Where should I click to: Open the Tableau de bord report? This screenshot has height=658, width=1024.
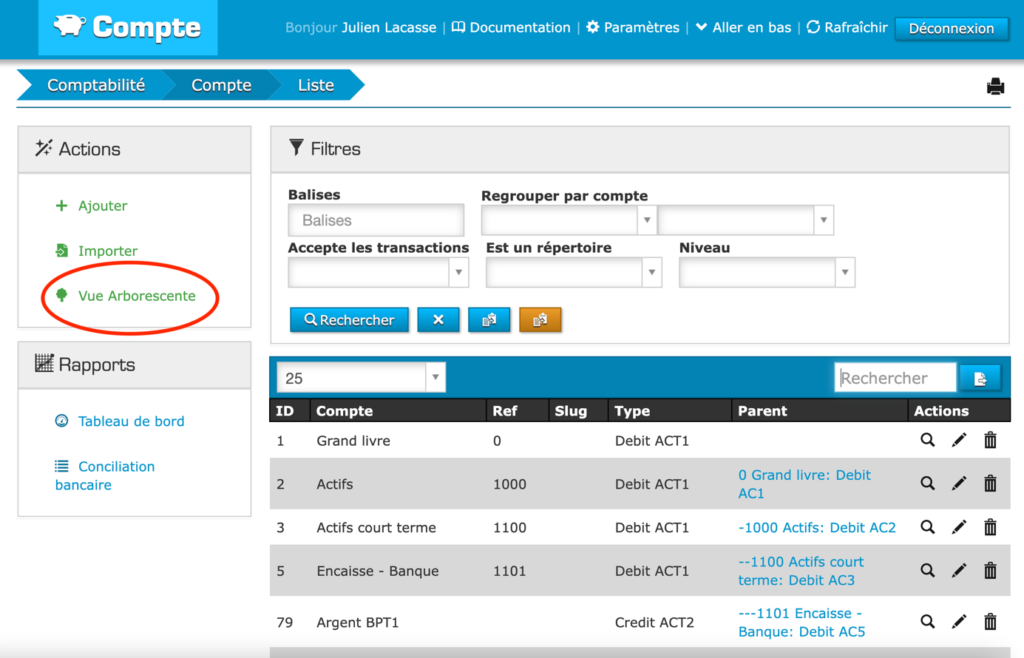pos(131,421)
